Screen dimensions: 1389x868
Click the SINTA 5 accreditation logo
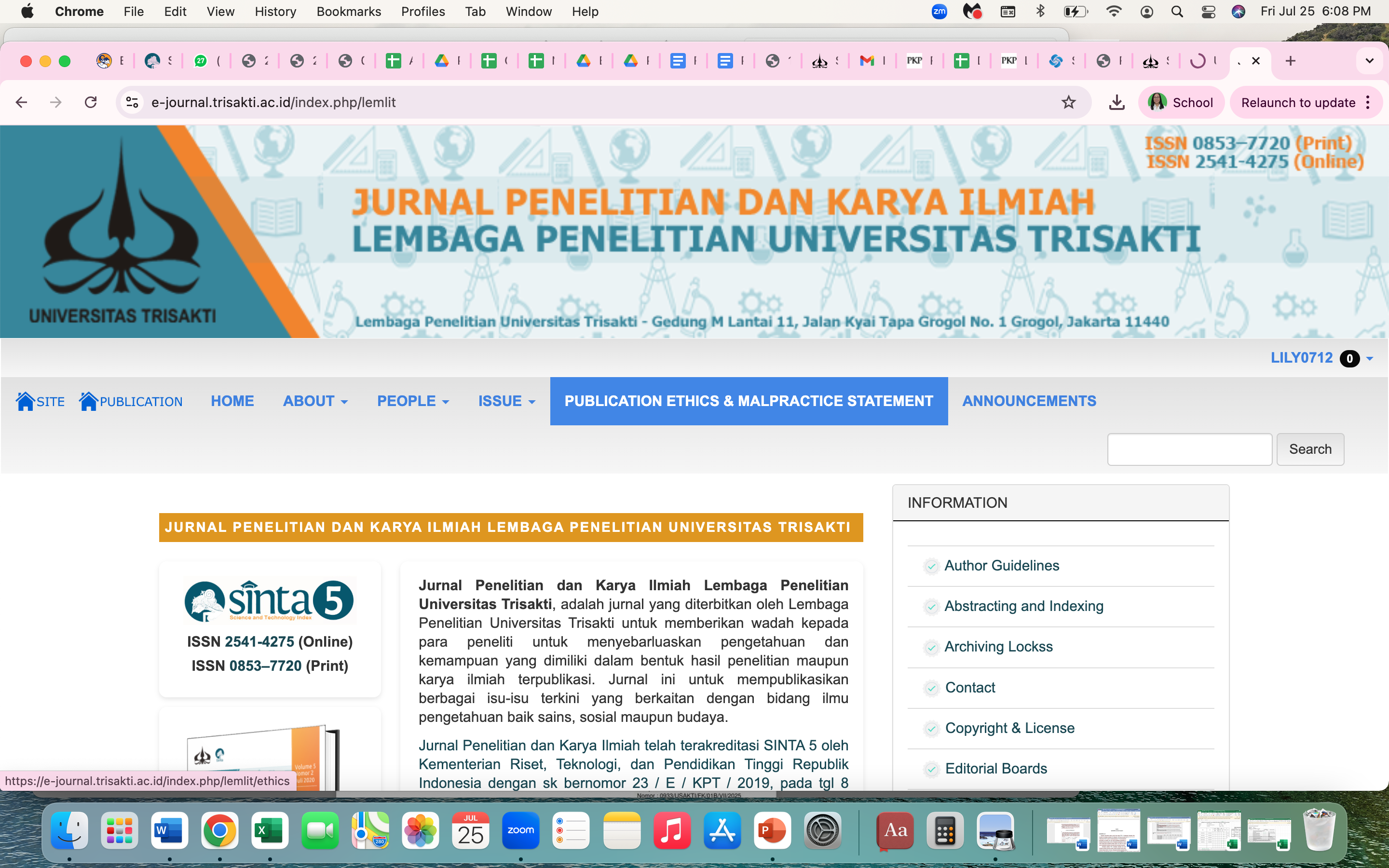pyautogui.click(x=269, y=601)
